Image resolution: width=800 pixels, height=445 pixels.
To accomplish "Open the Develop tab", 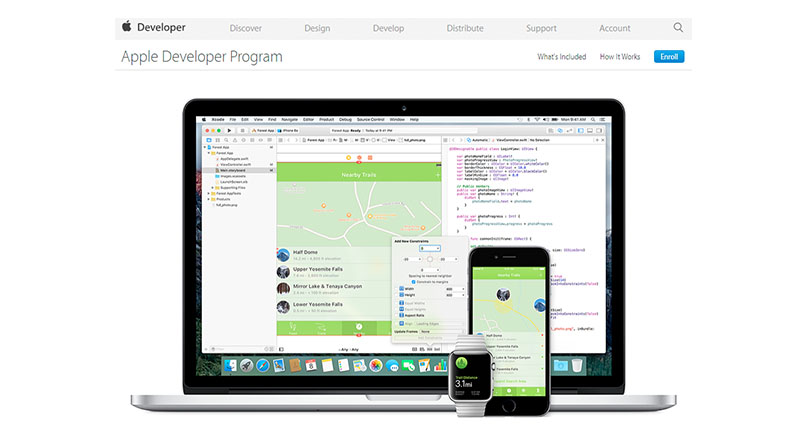I will pyautogui.click(x=388, y=28).
